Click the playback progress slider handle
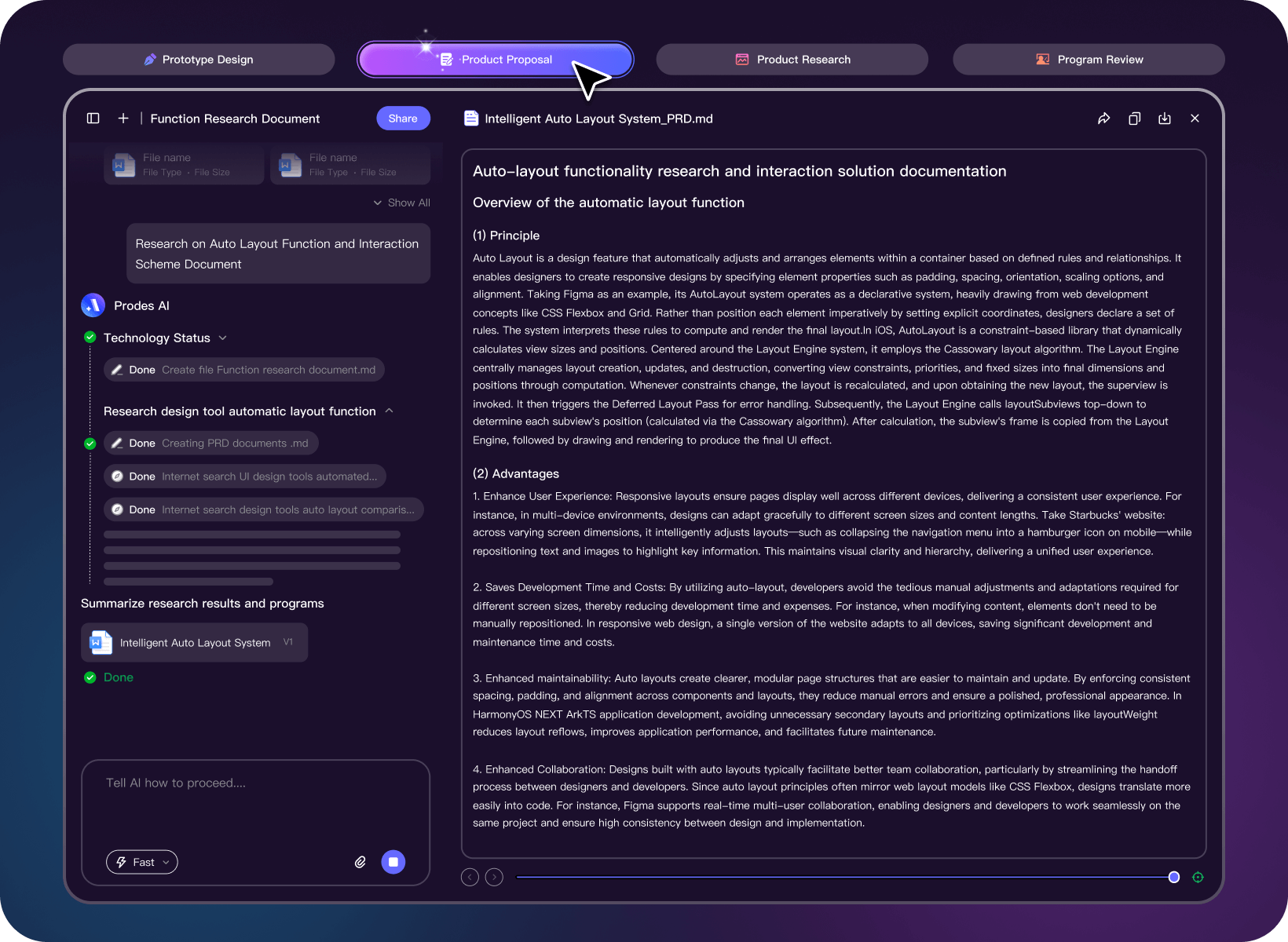The width and height of the screenshot is (1288, 942). tap(1173, 878)
